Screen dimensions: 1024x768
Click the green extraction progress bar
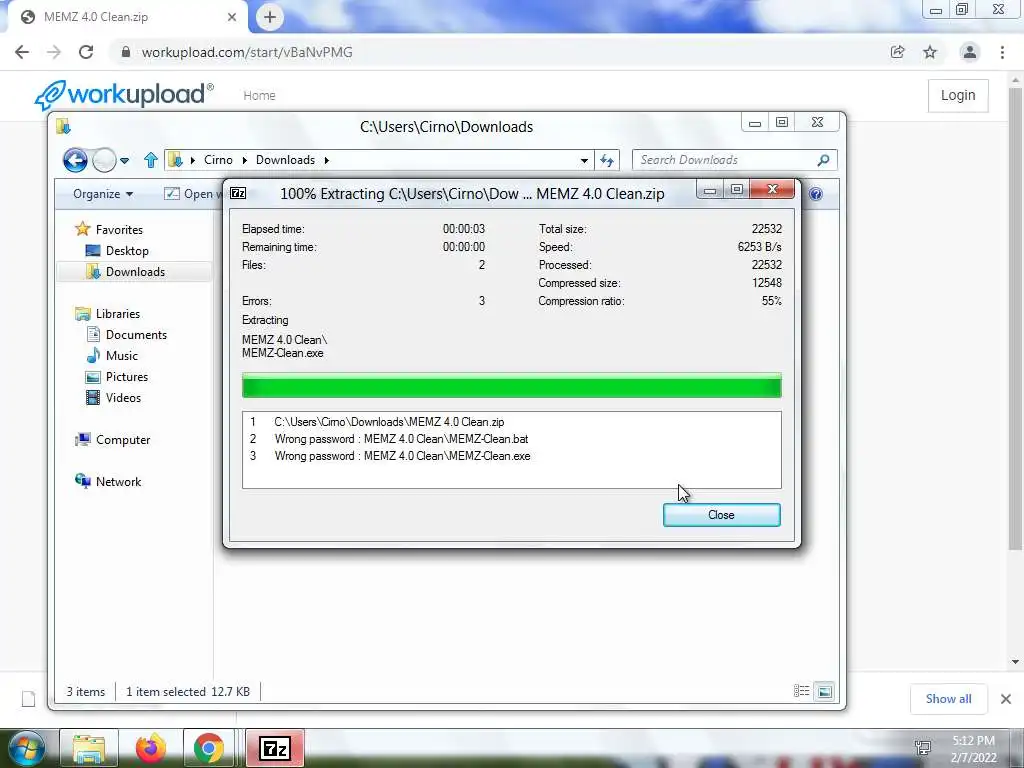pyautogui.click(x=511, y=385)
